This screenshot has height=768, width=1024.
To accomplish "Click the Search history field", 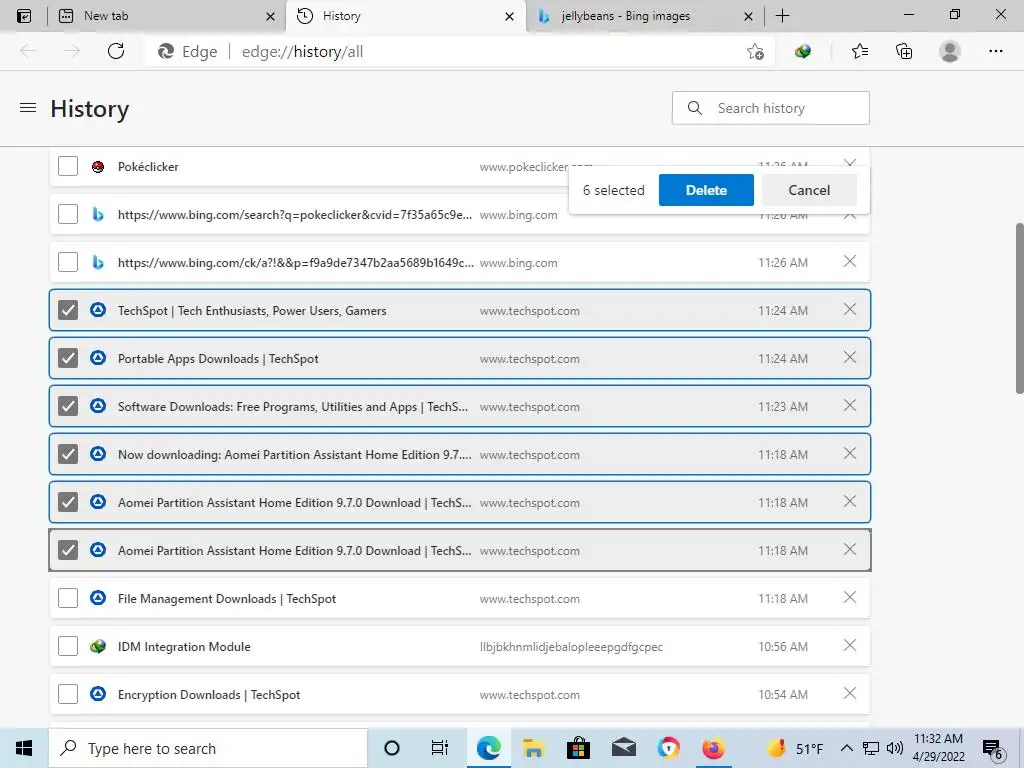I will [771, 108].
